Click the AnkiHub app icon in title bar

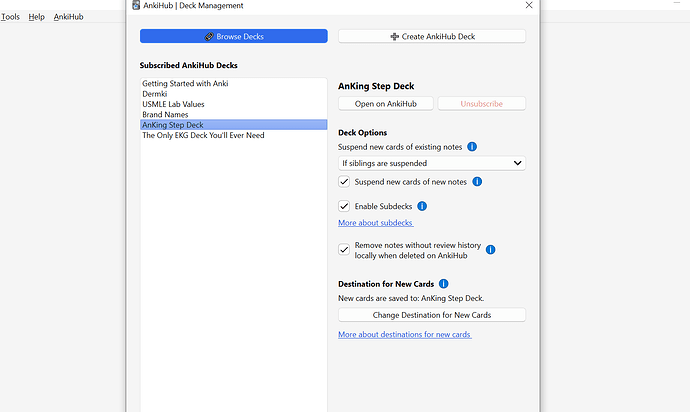(136, 6)
